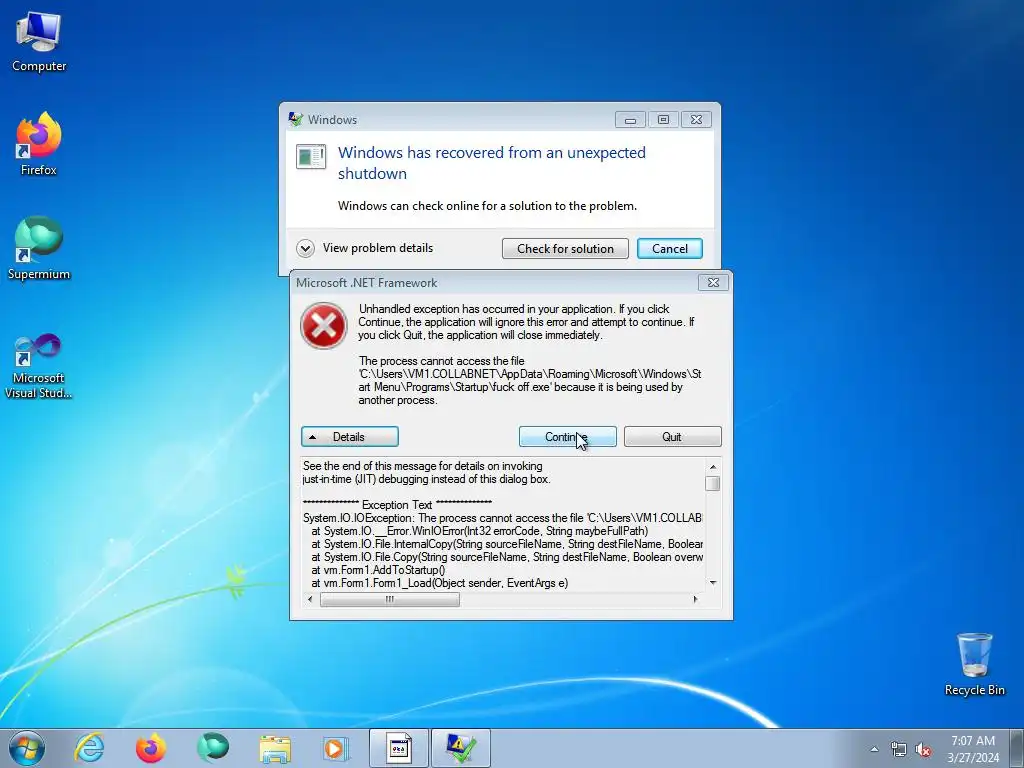
Task: Click horizontal scrollbar left arrow in details
Action: pos(310,599)
